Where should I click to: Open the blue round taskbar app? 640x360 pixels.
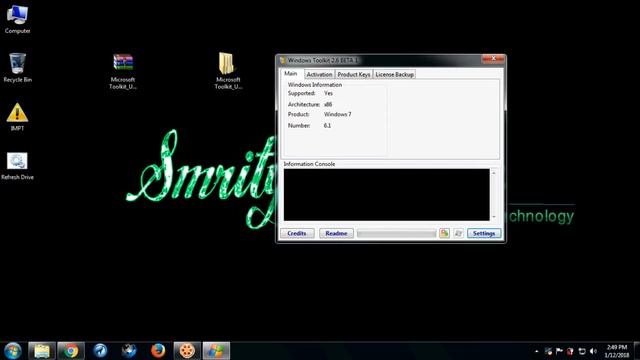(x=100, y=351)
